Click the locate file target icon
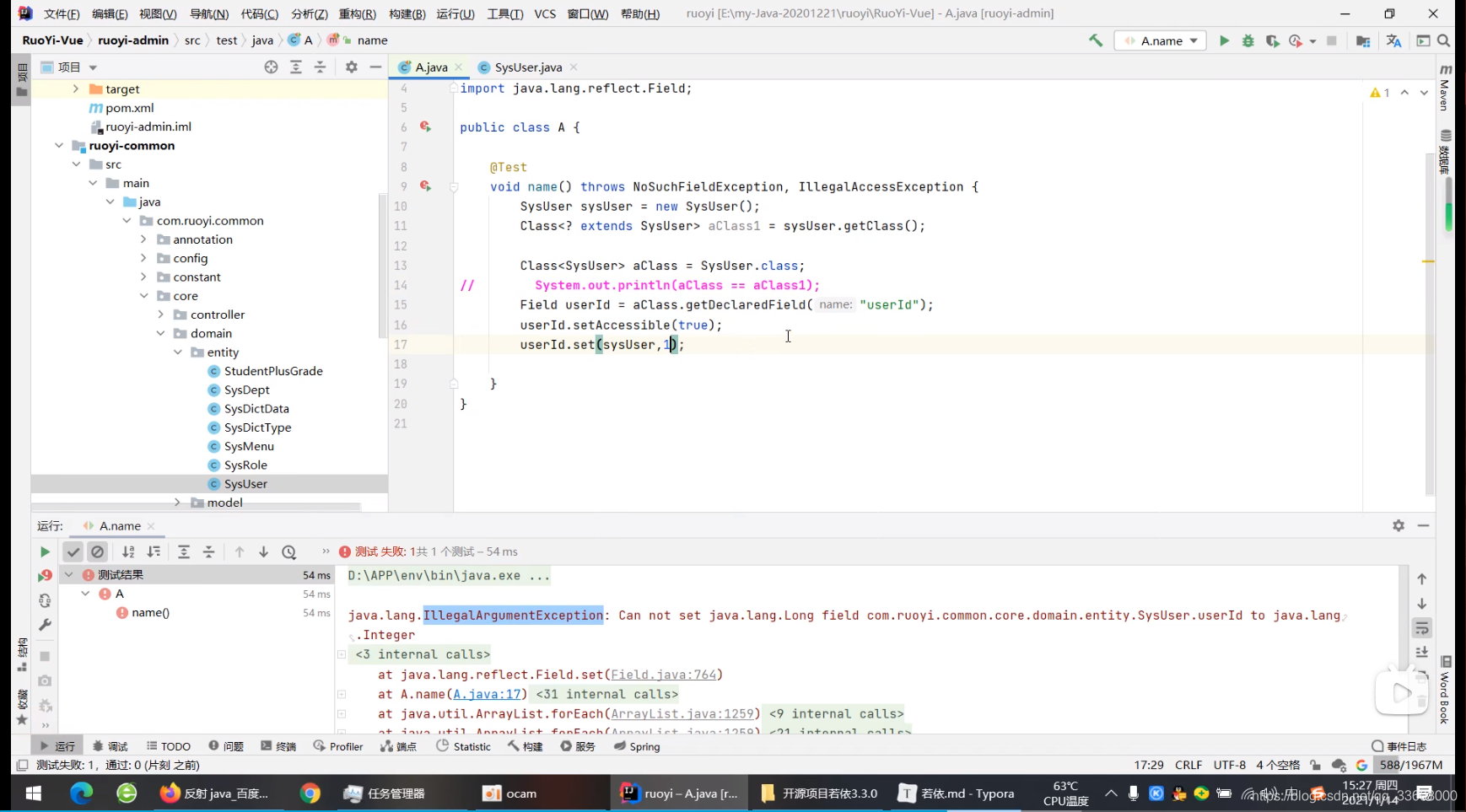Screen dimensions: 1466x812 point(271,67)
